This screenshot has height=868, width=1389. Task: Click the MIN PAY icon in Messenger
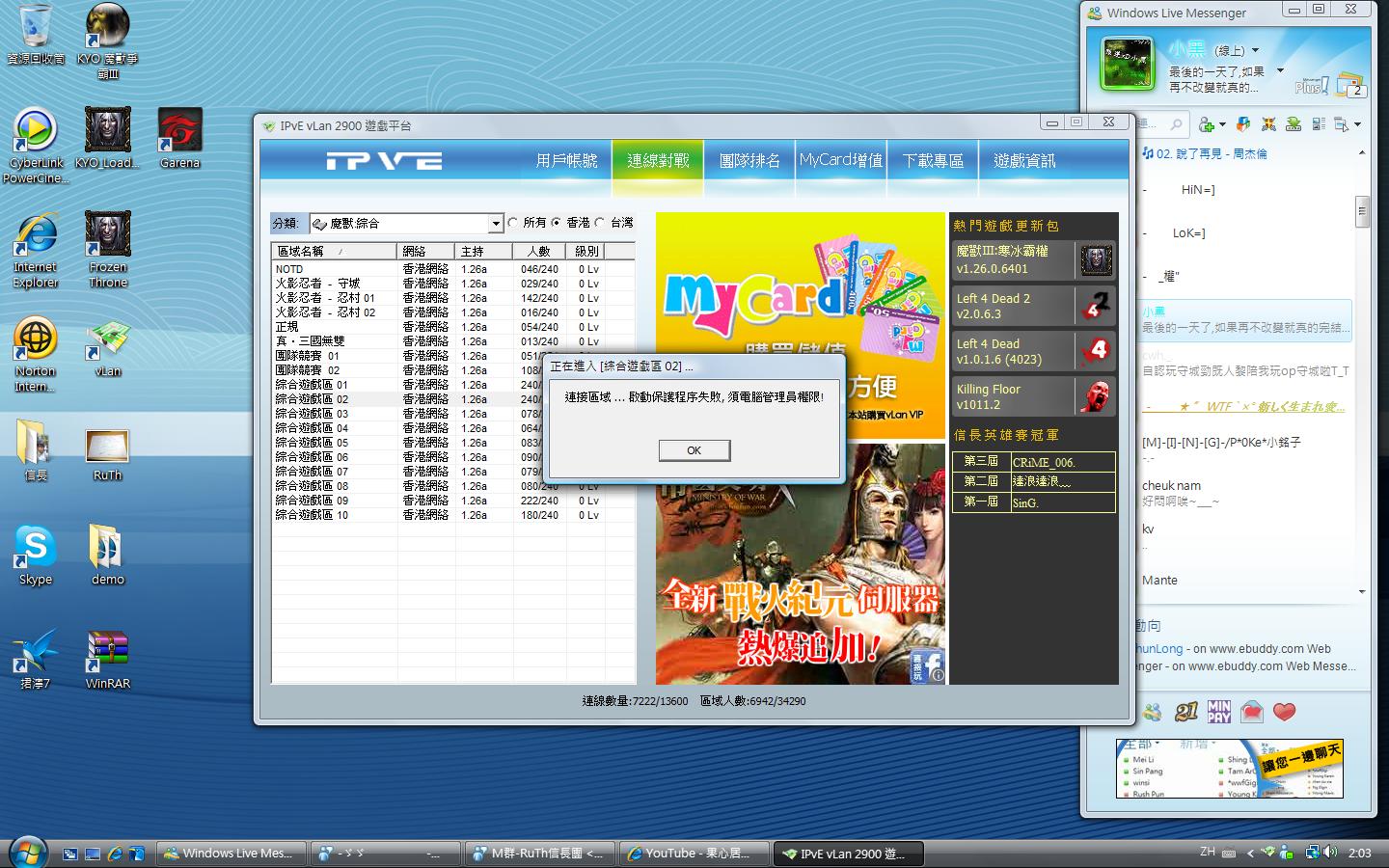tap(1219, 712)
